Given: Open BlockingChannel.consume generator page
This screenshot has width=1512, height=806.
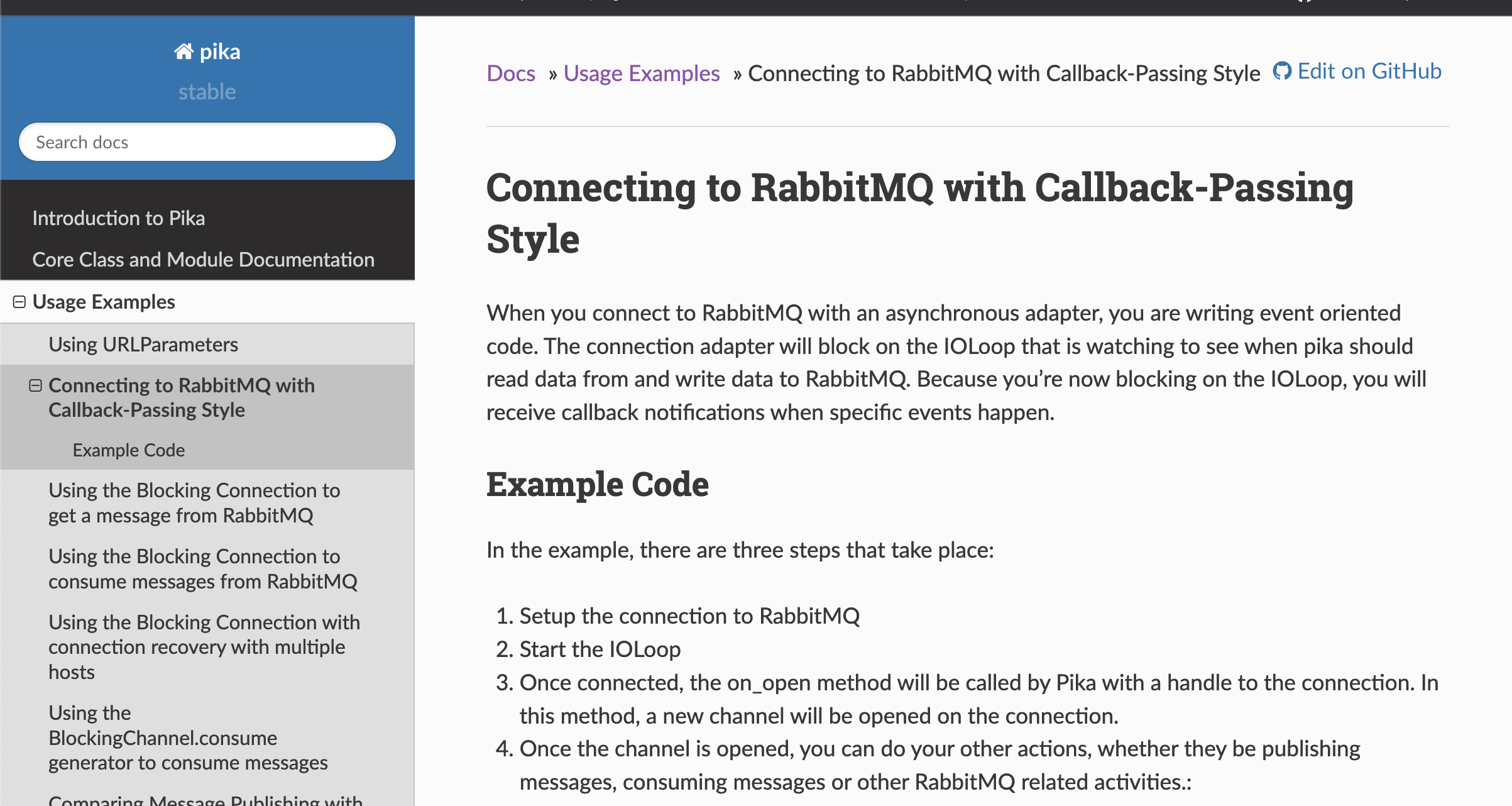Looking at the screenshot, I should (187, 737).
